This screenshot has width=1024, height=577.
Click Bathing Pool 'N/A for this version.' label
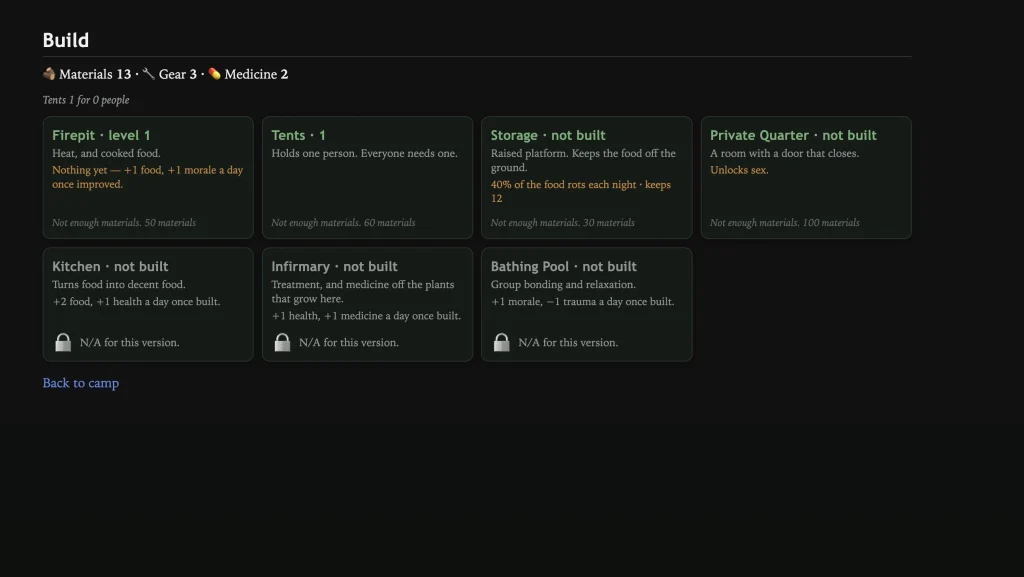(569, 343)
